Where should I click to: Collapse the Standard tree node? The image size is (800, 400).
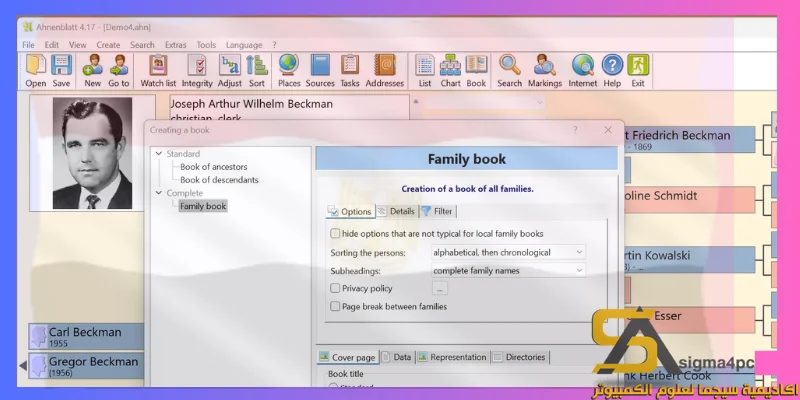click(x=159, y=154)
